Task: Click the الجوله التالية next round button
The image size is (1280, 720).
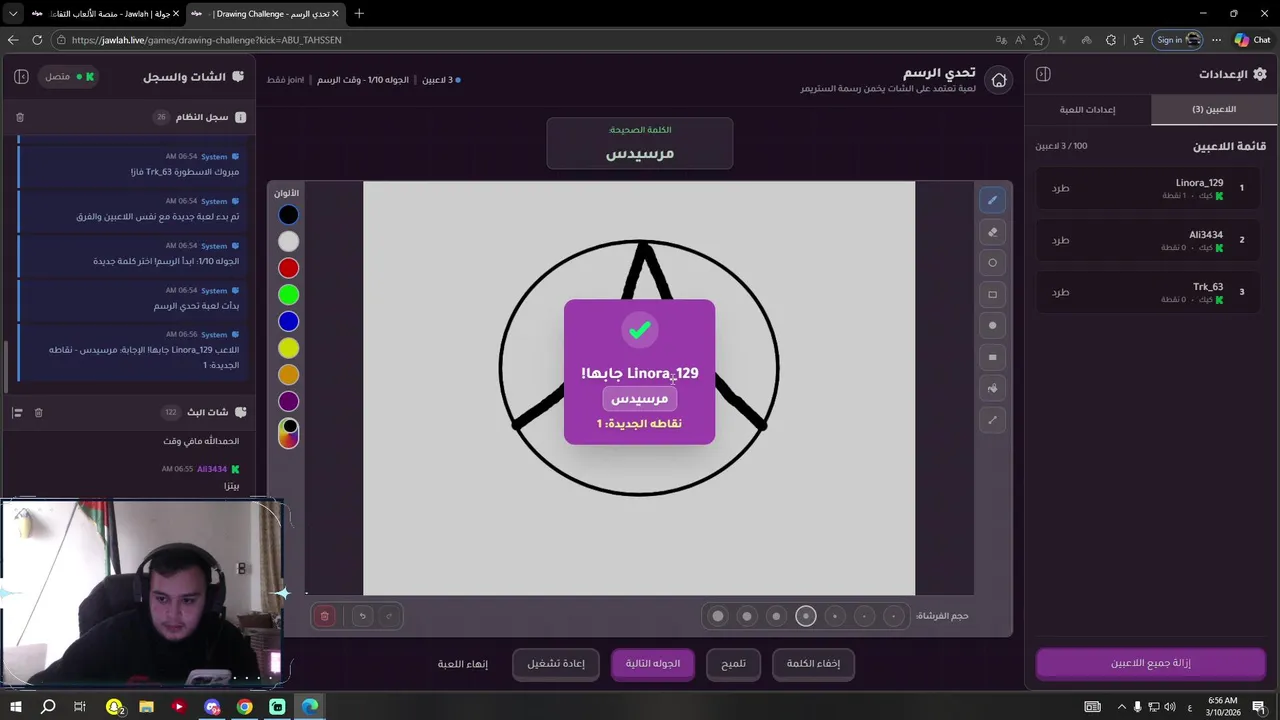Action: 653,663
